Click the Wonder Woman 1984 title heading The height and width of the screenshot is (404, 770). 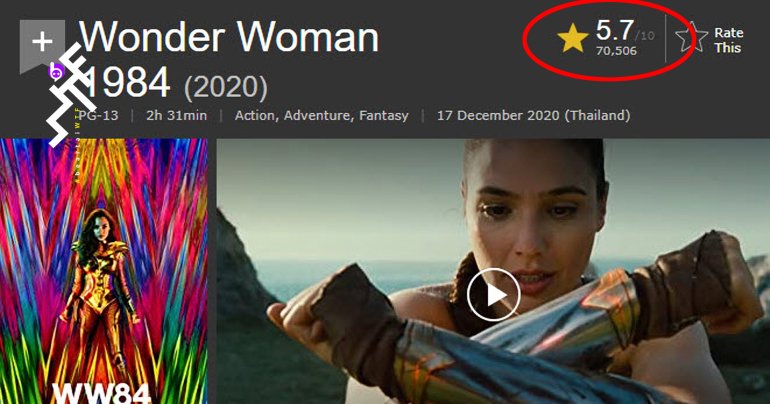coord(228,59)
